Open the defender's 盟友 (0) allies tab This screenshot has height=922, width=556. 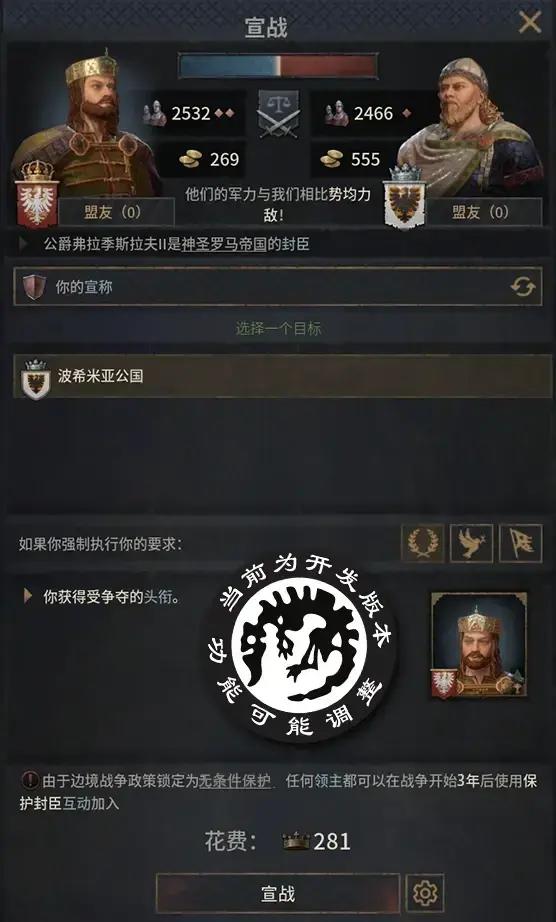[484, 212]
